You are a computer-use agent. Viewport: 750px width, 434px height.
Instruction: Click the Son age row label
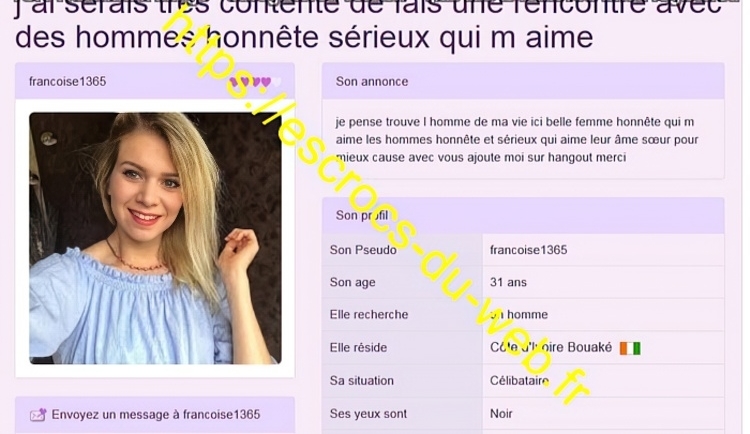[x=353, y=282]
